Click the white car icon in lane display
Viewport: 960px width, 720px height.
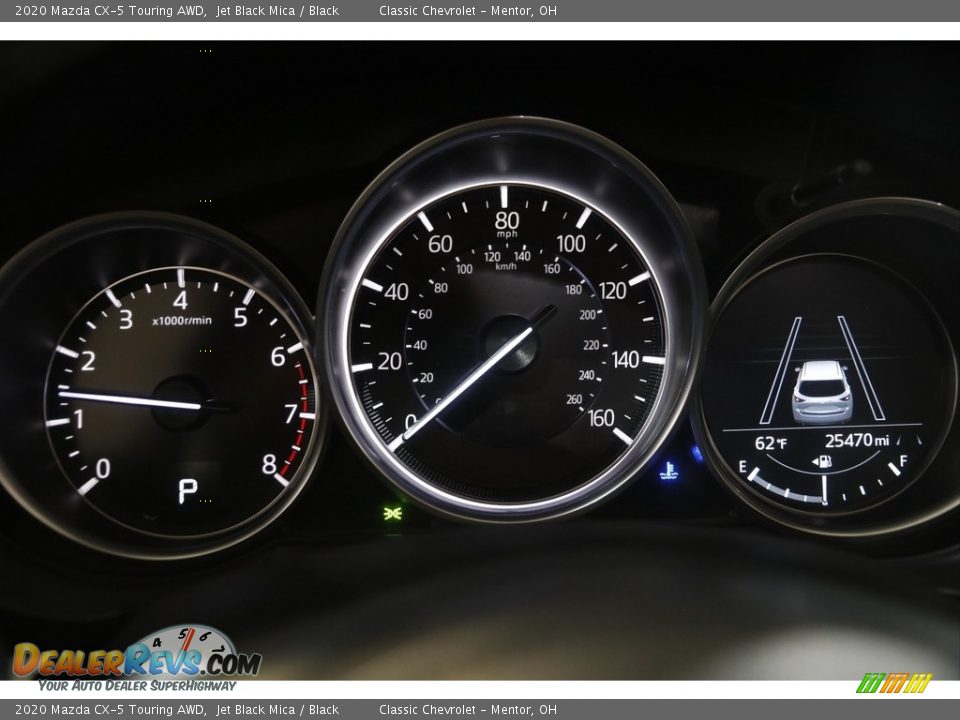822,392
